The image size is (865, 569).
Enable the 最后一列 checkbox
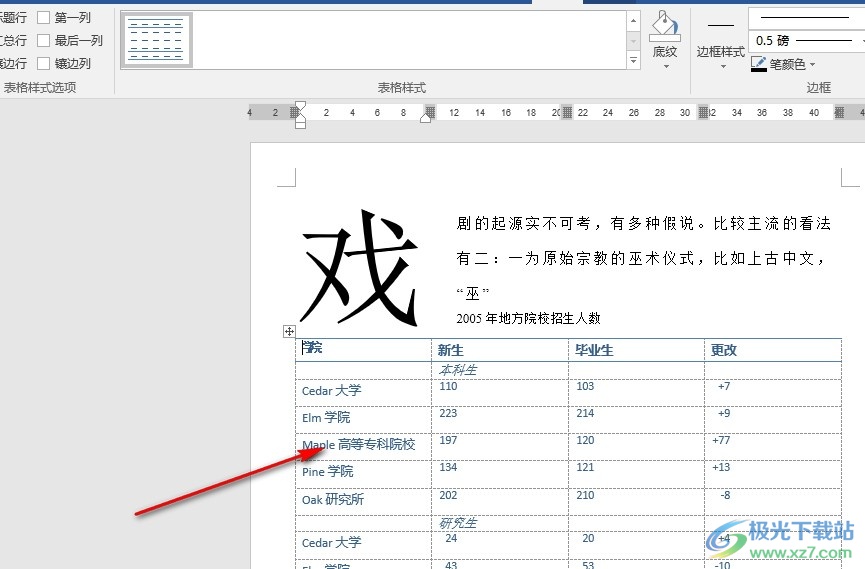pos(44,40)
